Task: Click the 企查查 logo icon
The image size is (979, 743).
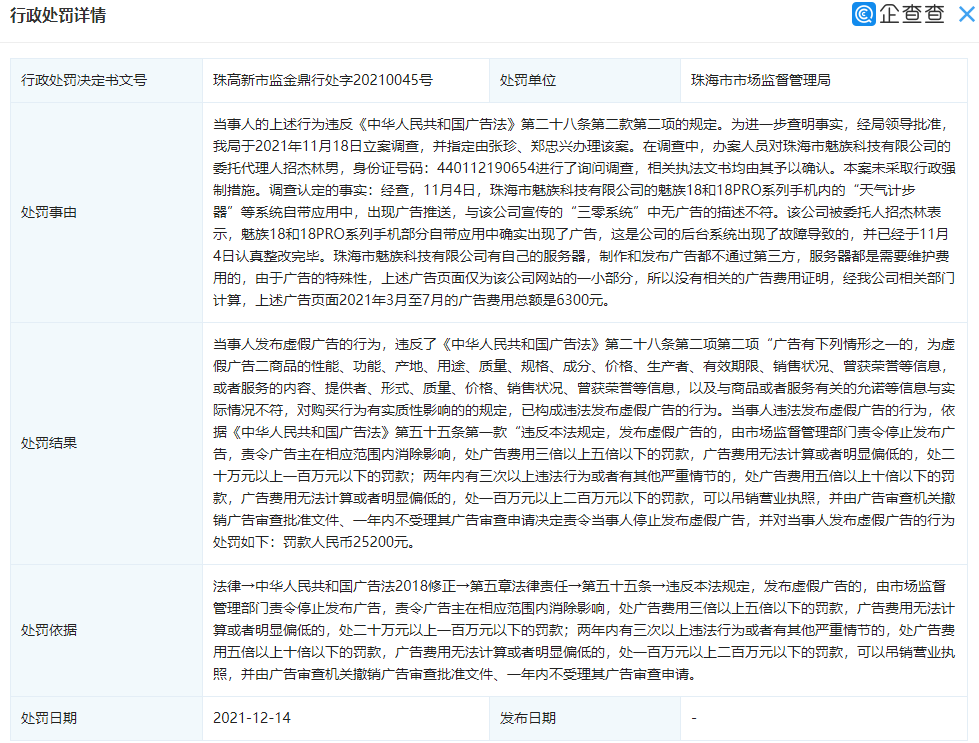Action: [863, 14]
